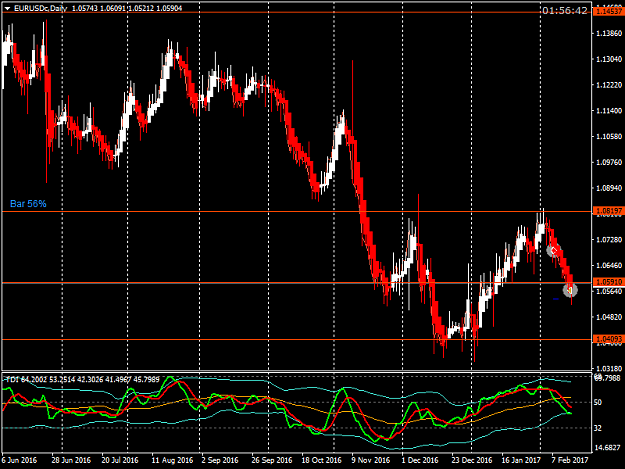625x469 pixels.
Task: Click the upper gray trade marker circle
Action: click(553, 251)
